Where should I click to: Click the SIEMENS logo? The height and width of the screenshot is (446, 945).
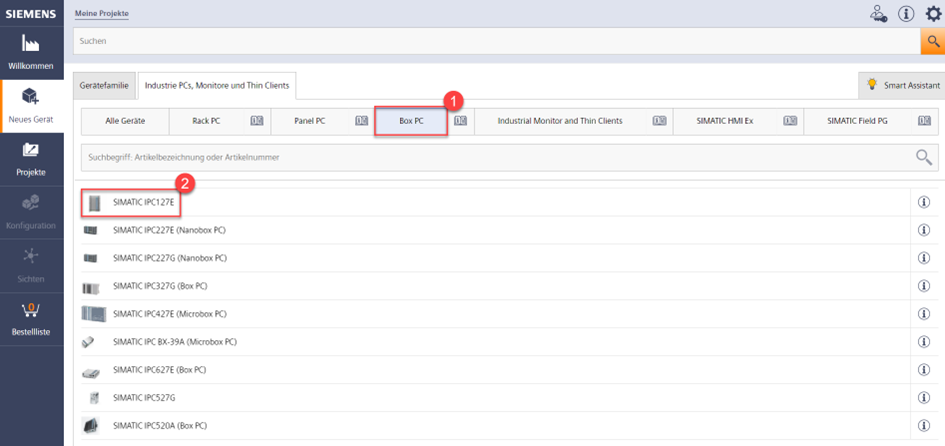(31, 13)
